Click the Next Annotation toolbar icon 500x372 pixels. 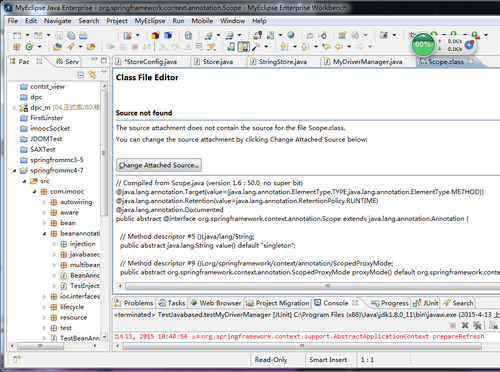(284, 47)
